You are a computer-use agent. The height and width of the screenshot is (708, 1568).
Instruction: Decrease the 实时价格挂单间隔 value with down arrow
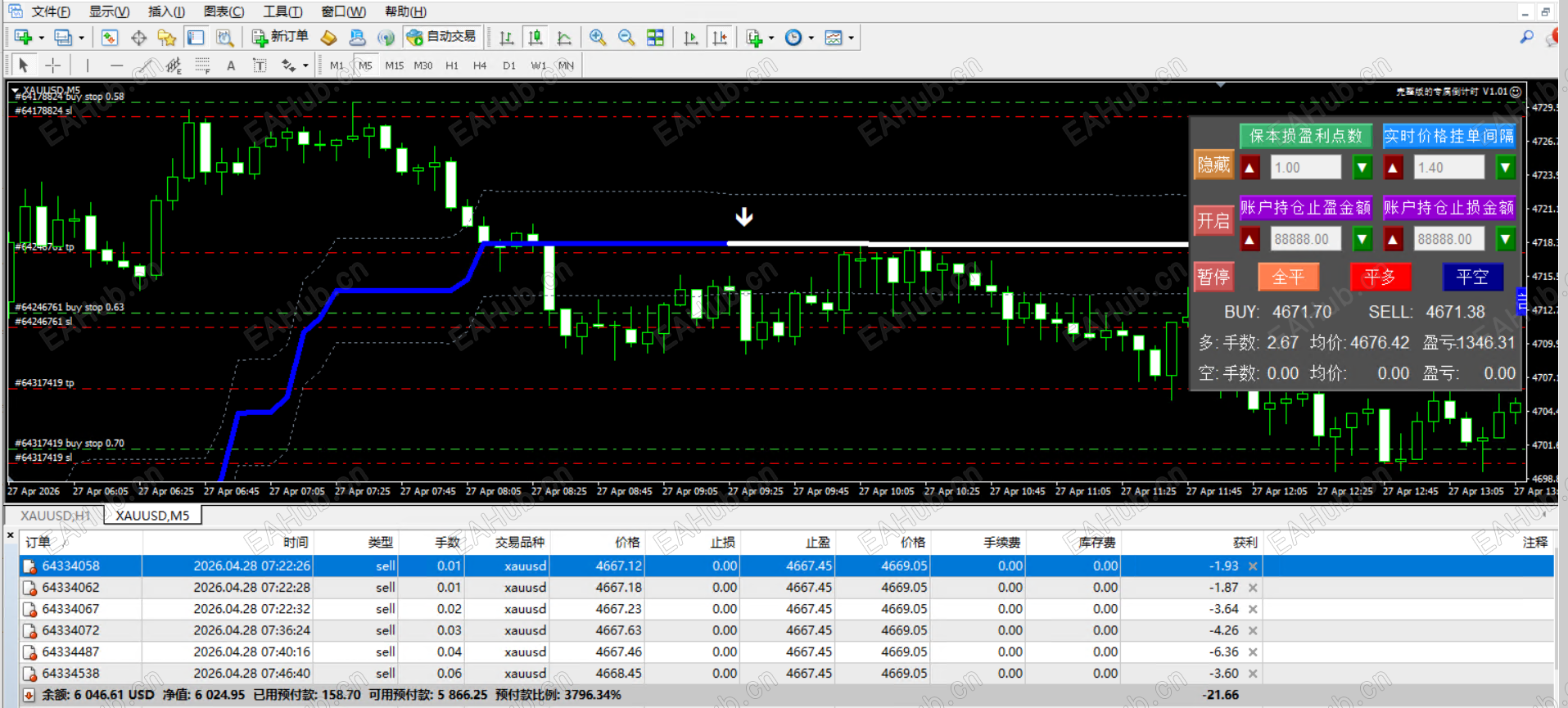pos(1505,168)
